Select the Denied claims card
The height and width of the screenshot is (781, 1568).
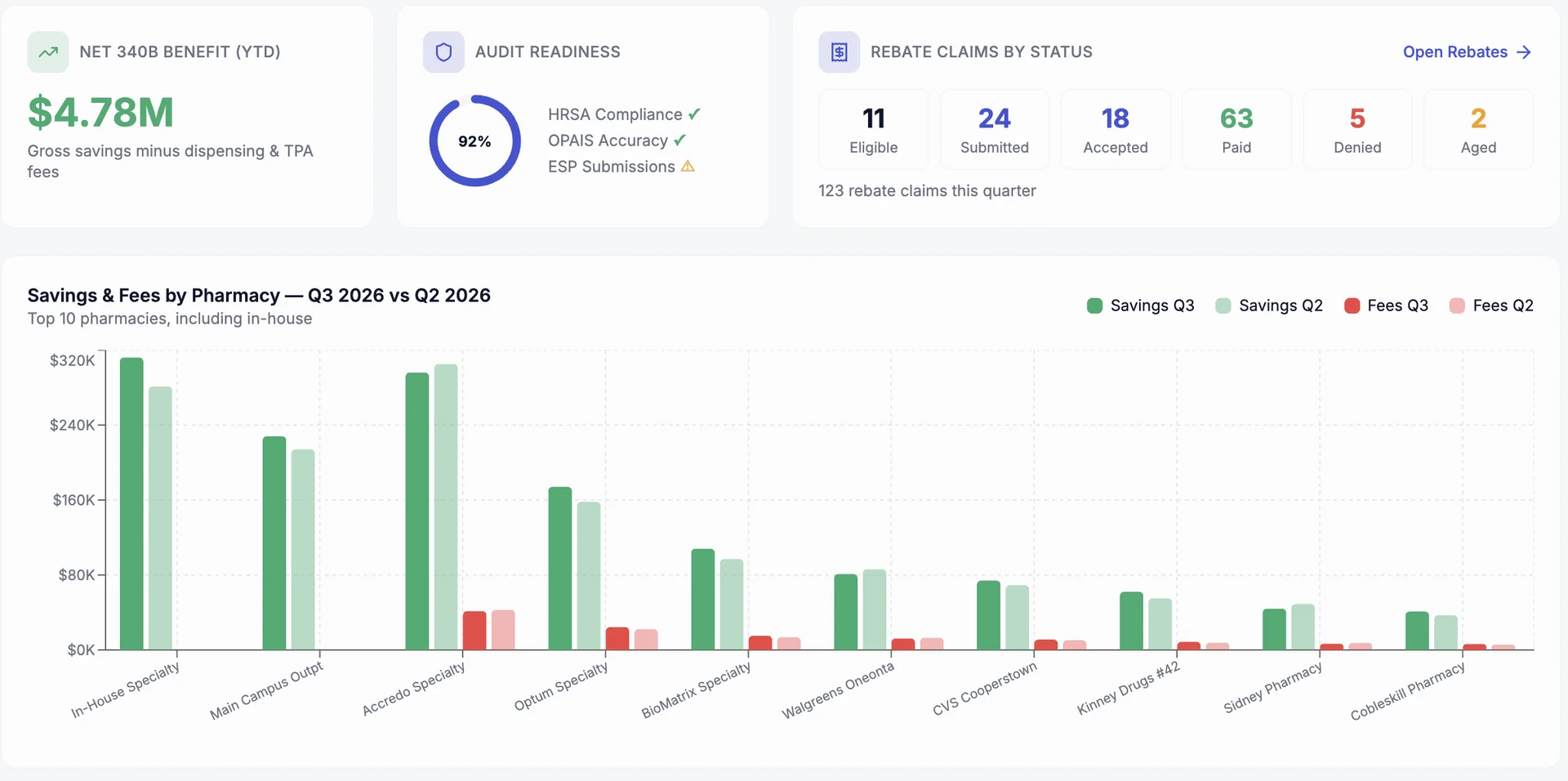1357,130
